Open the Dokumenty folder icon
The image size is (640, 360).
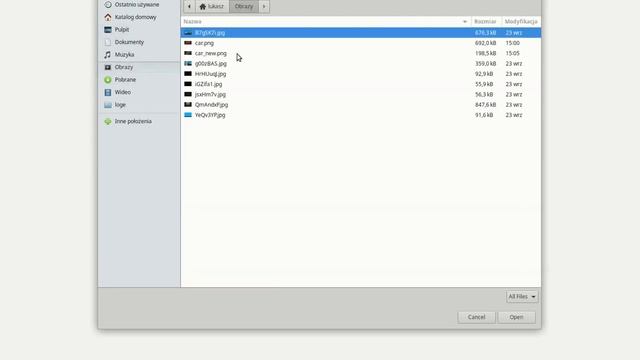click(x=108, y=42)
